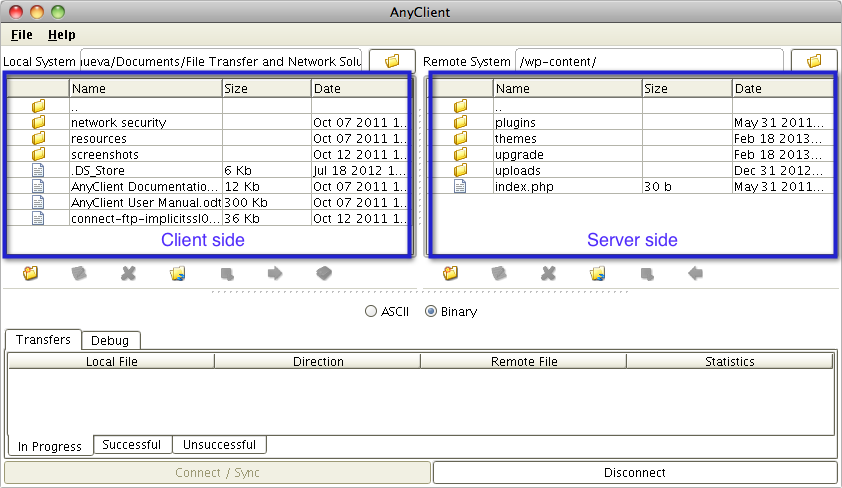Select the .DS_Store file row
The height and width of the screenshot is (488, 842).
(208, 170)
